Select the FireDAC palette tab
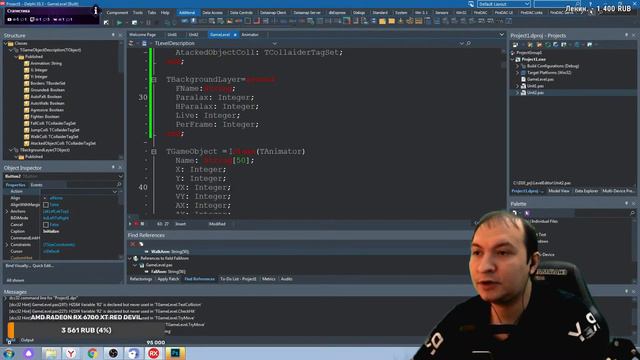 point(480,13)
